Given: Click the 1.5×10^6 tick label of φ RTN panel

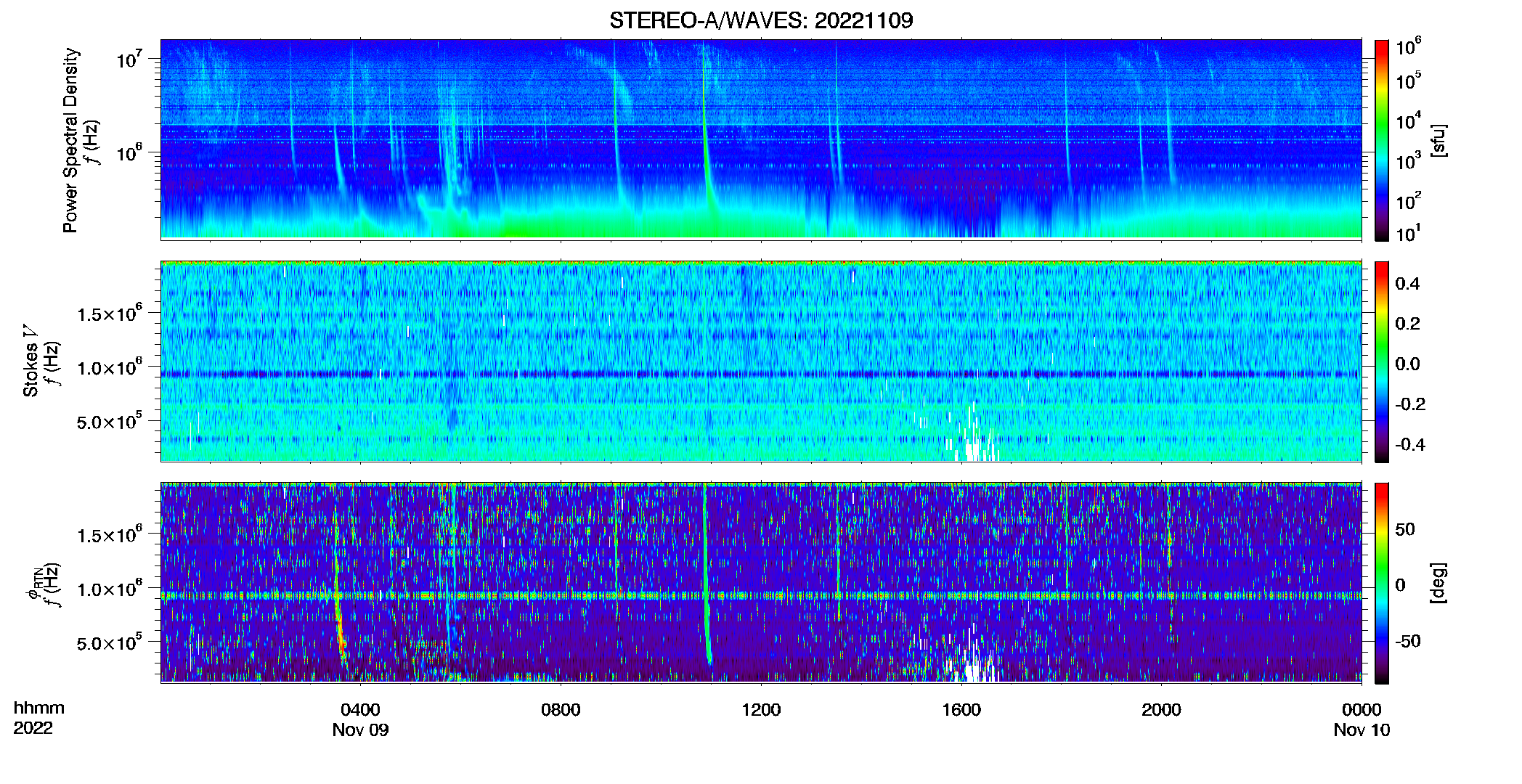Looking at the screenshot, I should click(110, 535).
